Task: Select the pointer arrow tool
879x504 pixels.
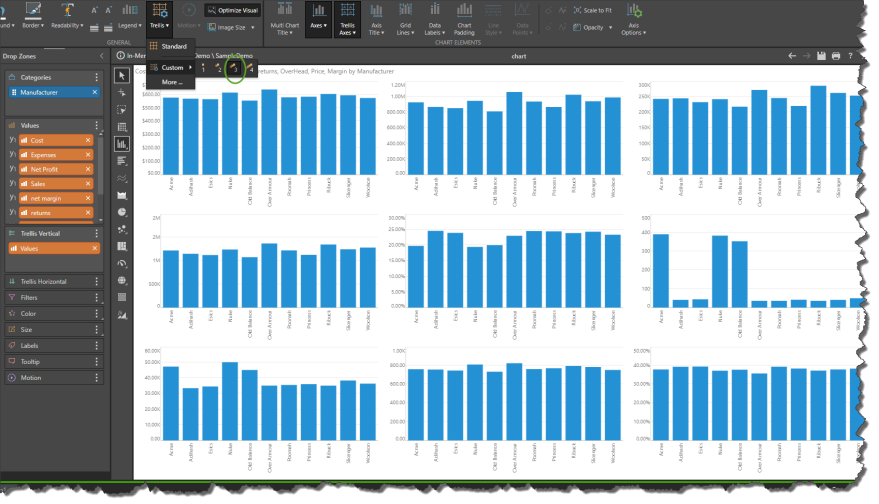Action: (x=122, y=76)
